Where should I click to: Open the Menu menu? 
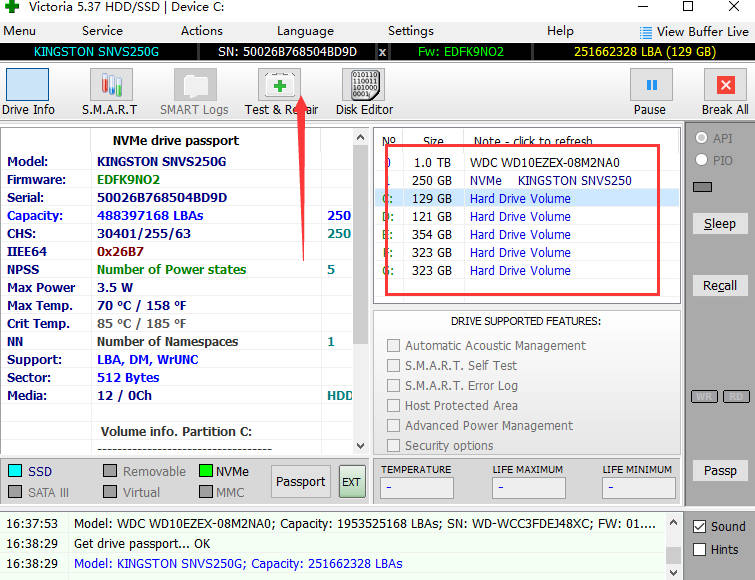click(19, 31)
